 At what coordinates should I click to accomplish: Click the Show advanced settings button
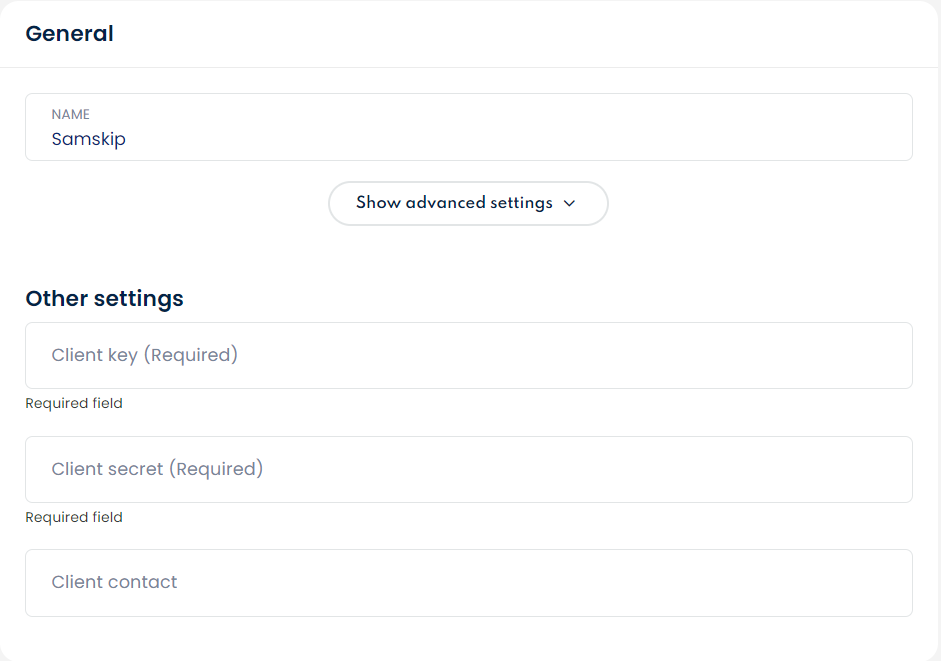pos(468,203)
